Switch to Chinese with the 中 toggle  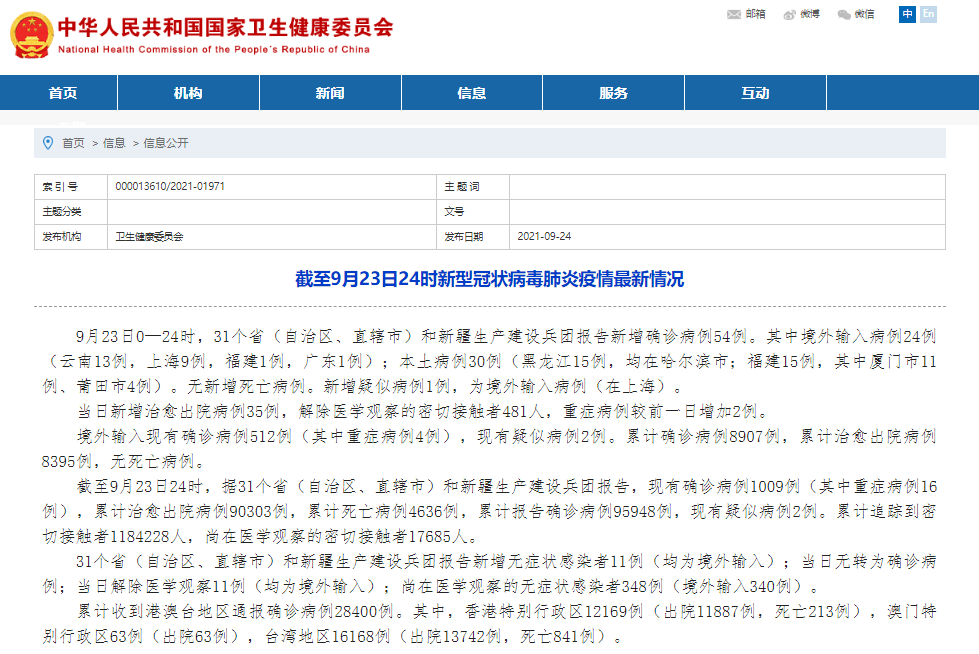[906, 14]
